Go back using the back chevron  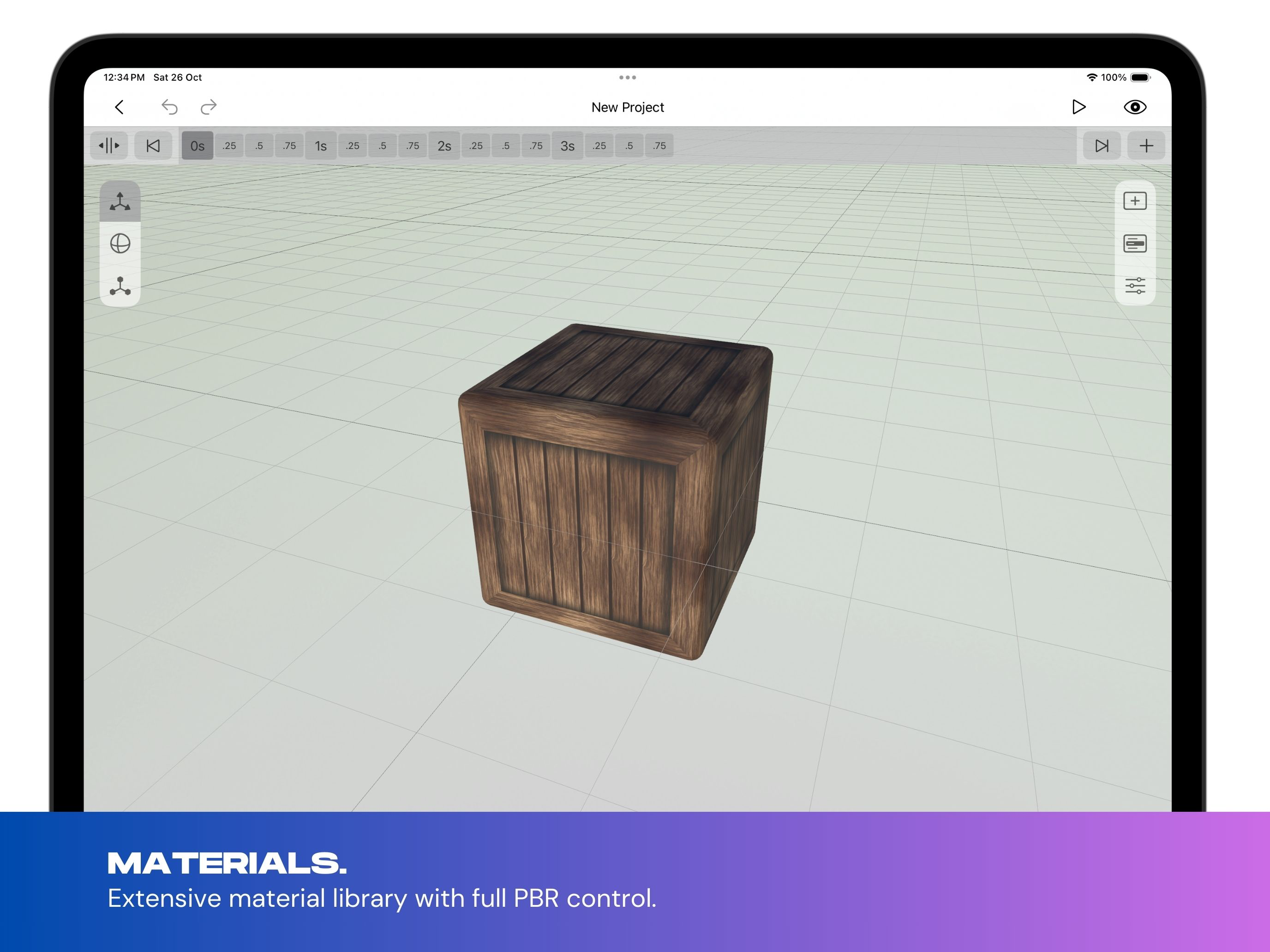[x=120, y=107]
